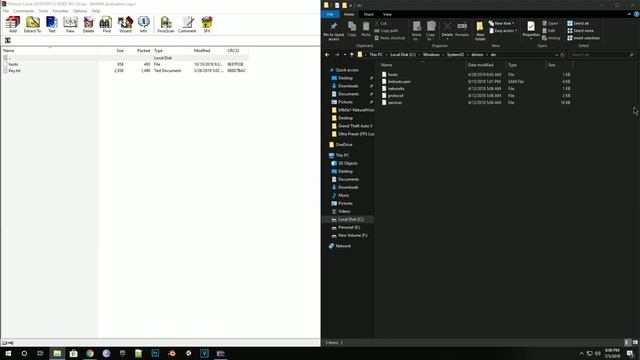Click in the Explorer search box

(602, 55)
